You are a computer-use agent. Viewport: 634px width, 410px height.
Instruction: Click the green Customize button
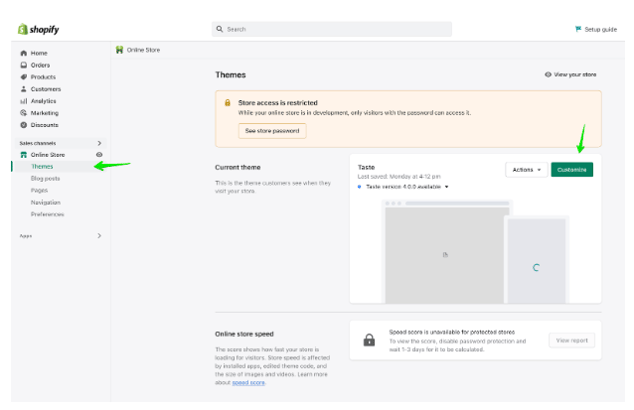click(x=572, y=170)
